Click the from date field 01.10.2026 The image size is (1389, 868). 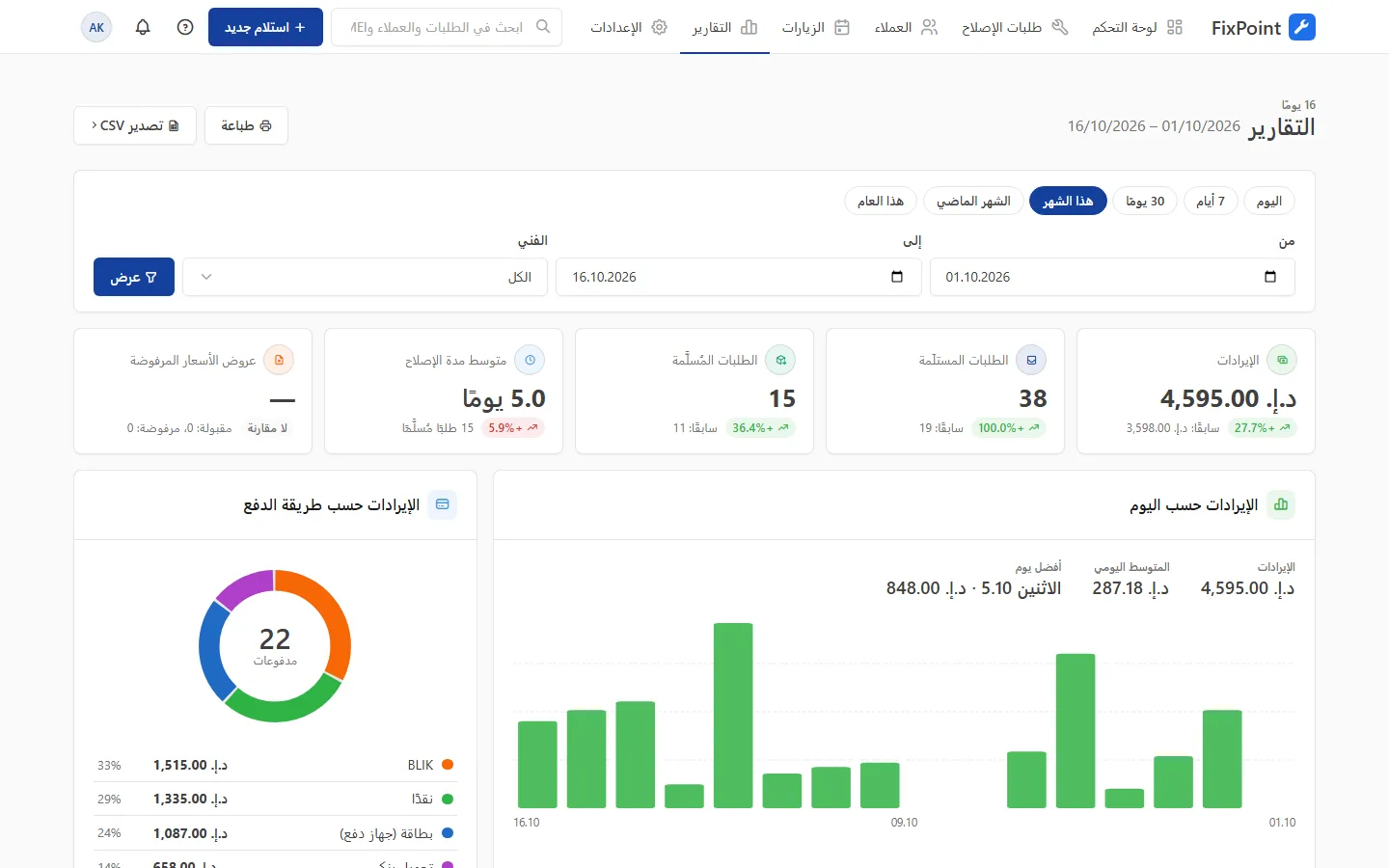1112,277
